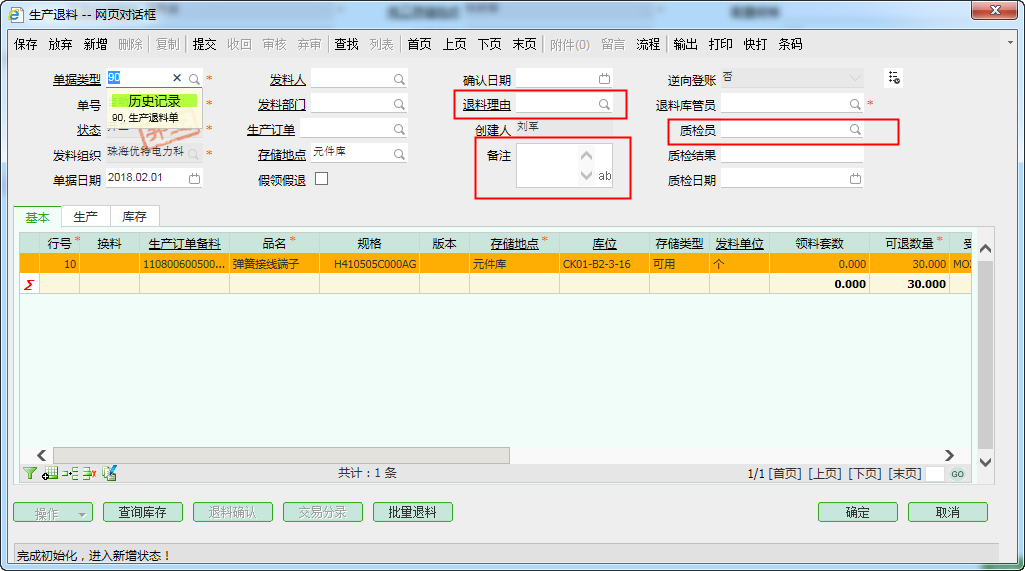Click the 保存 toolbar item
The image size is (1025, 571).
[26, 44]
